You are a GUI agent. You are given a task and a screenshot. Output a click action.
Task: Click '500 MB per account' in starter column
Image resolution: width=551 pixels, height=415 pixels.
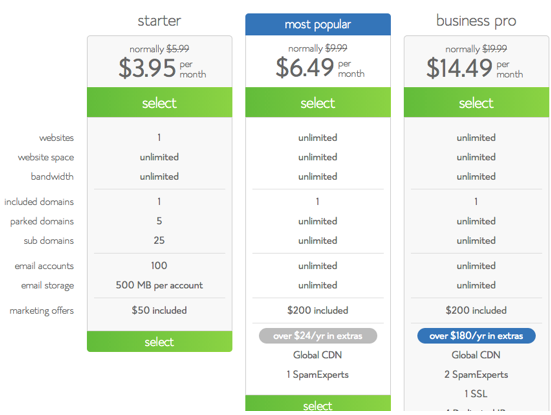tap(159, 285)
